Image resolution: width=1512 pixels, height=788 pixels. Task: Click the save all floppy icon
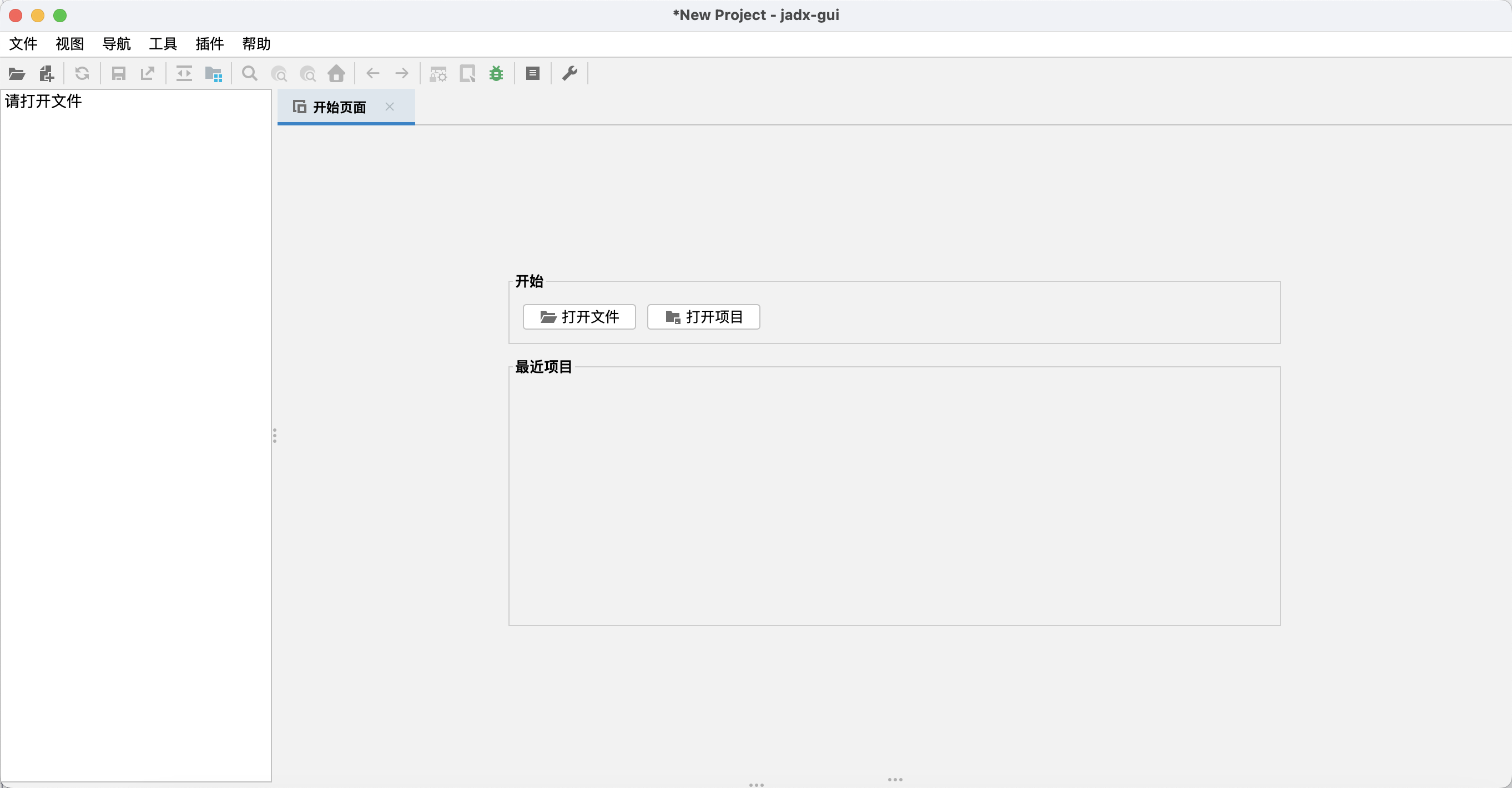point(119,74)
